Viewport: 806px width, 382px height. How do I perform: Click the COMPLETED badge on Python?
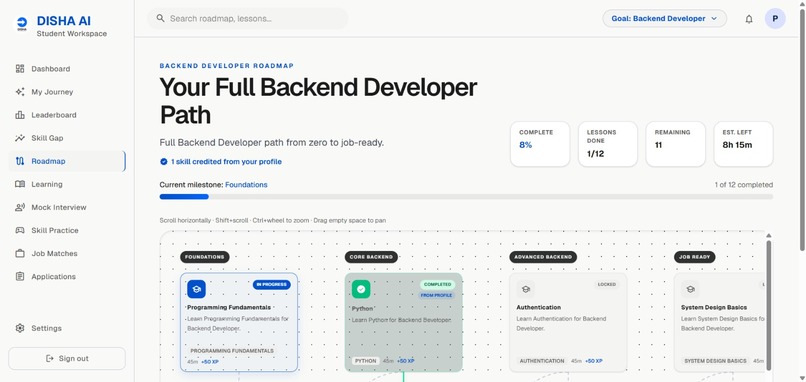[437, 284]
